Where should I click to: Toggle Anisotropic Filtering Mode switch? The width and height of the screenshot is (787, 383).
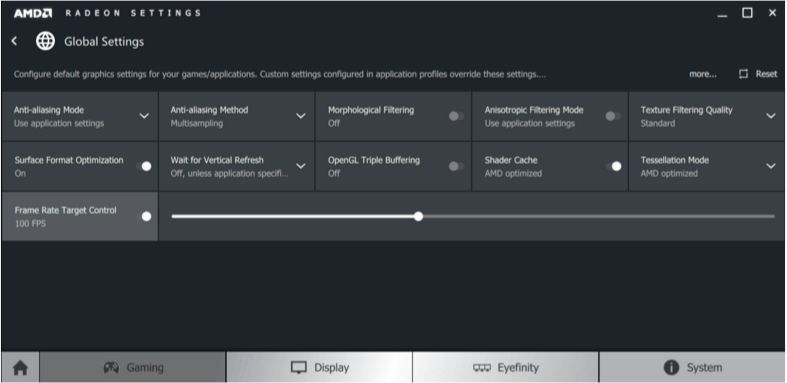pos(613,116)
